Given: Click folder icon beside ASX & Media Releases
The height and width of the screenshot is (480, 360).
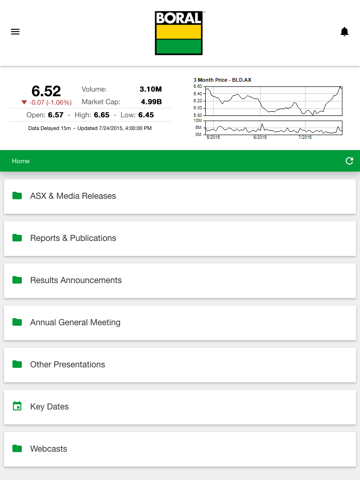Looking at the screenshot, I should click(17, 196).
